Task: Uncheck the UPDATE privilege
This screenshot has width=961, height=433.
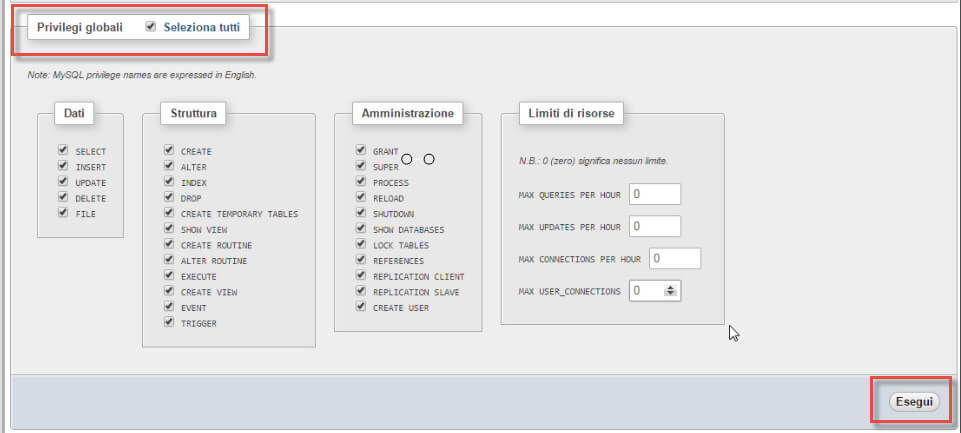Action: 63,182
